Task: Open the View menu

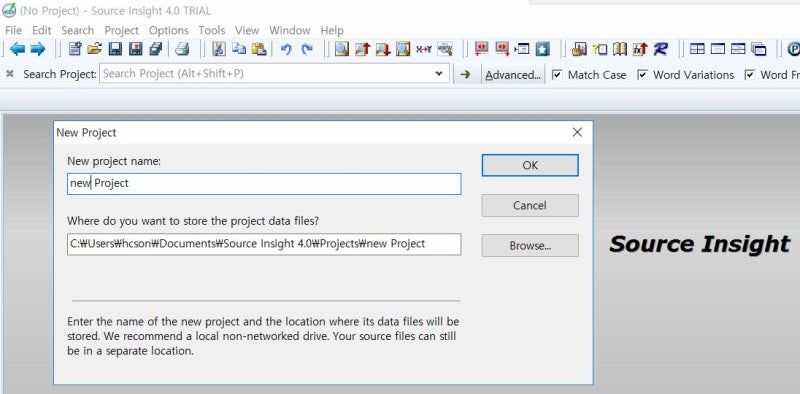Action: tap(247, 30)
